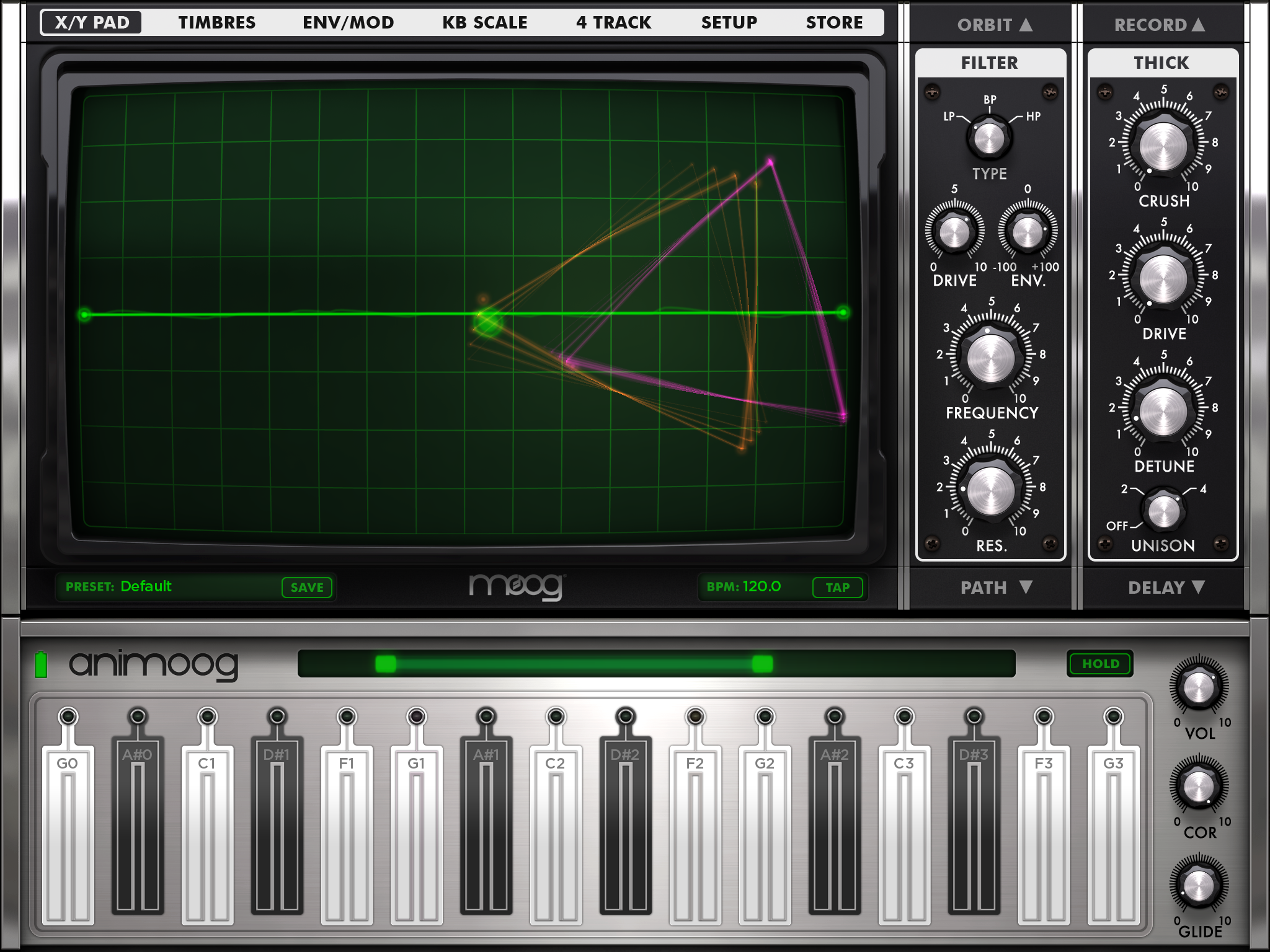Click the green battery indicator icon
Screen dimensions: 1270x952
[41, 664]
